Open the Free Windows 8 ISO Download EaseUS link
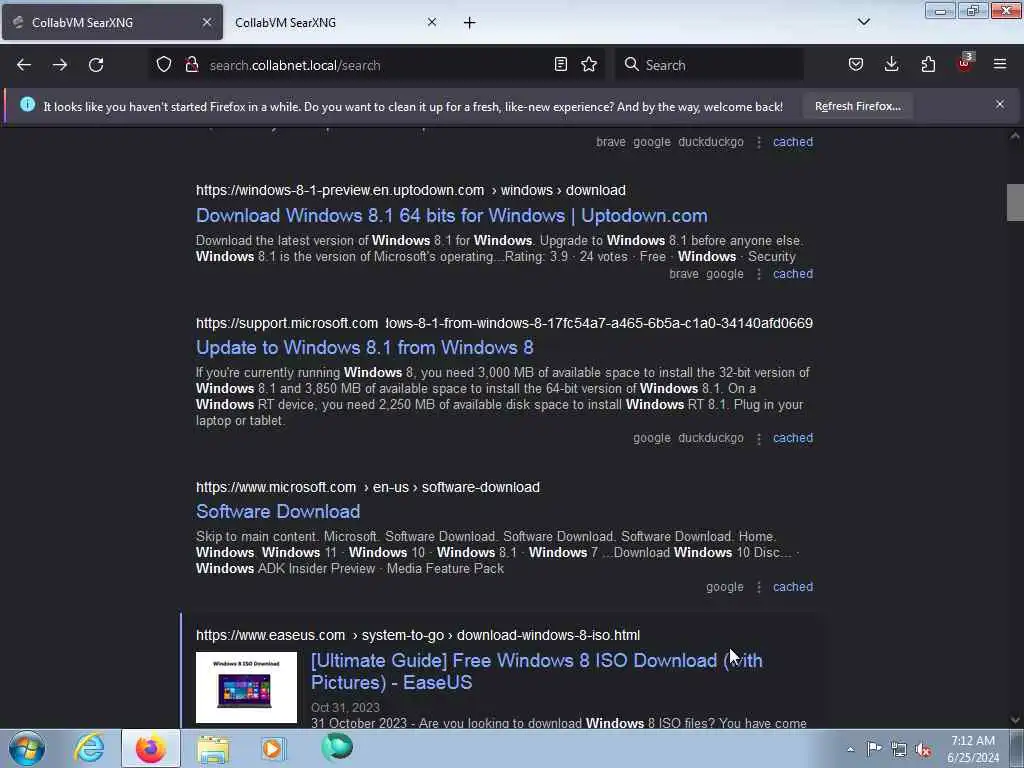The width and height of the screenshot is (1024, 768). point(536,671)
